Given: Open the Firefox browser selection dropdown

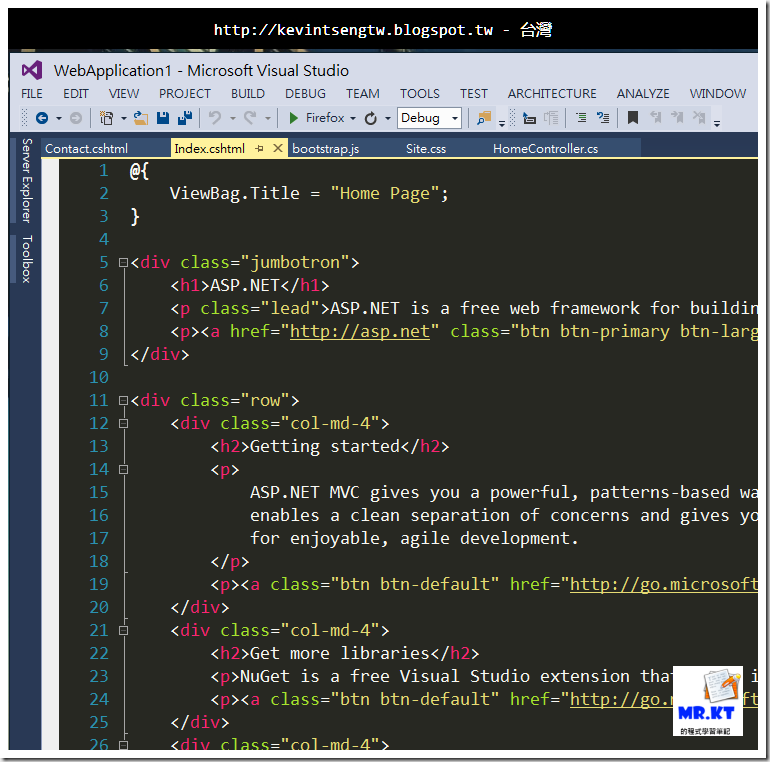Looking at the screenshot, I should coord(353,118).
